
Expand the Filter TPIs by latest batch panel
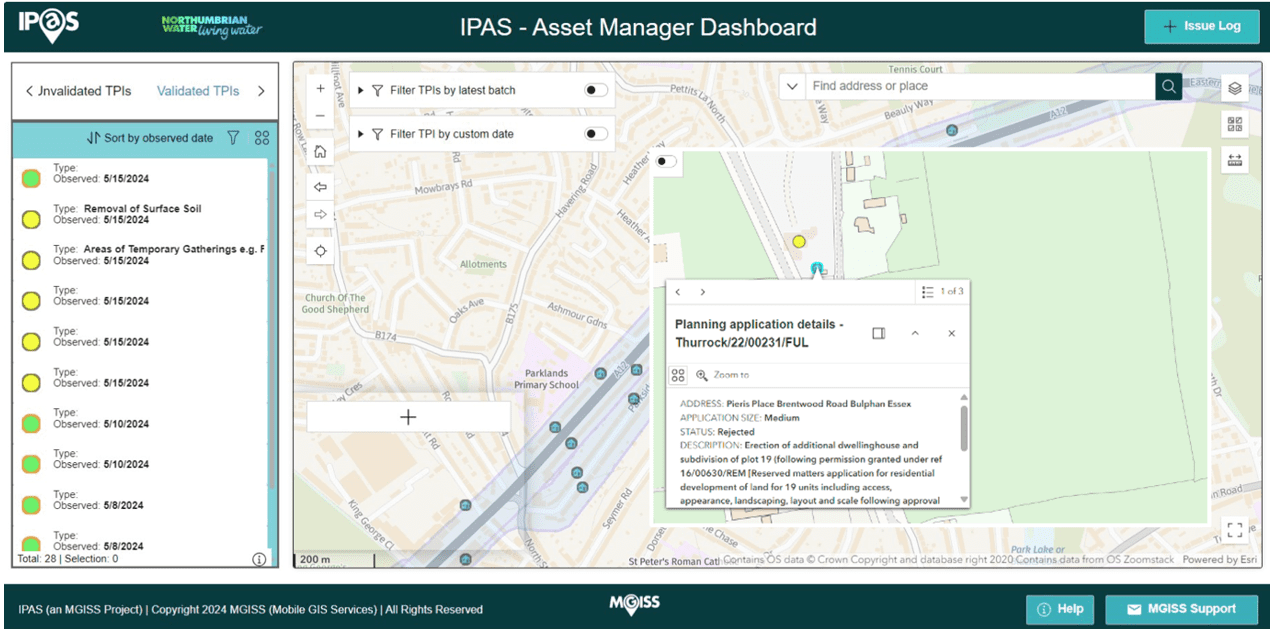(360, 89)
